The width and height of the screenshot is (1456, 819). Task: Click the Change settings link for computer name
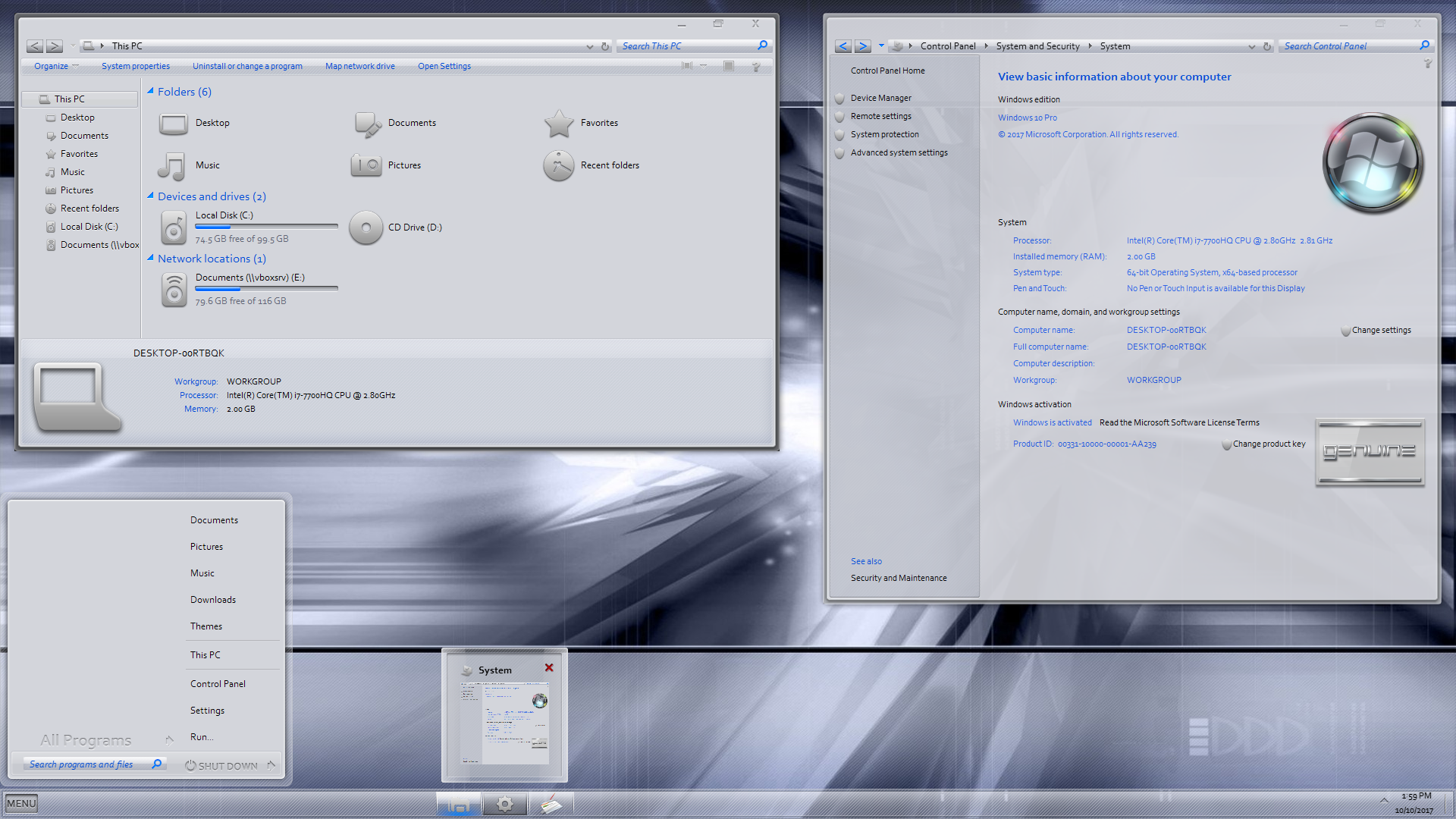pos(1382,330)
